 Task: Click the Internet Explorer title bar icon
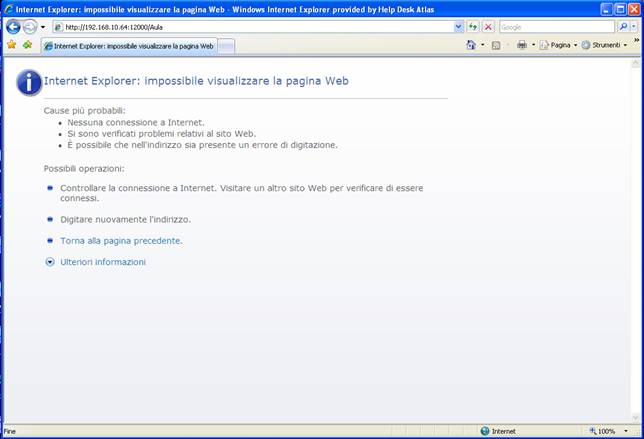pos(9,9)
